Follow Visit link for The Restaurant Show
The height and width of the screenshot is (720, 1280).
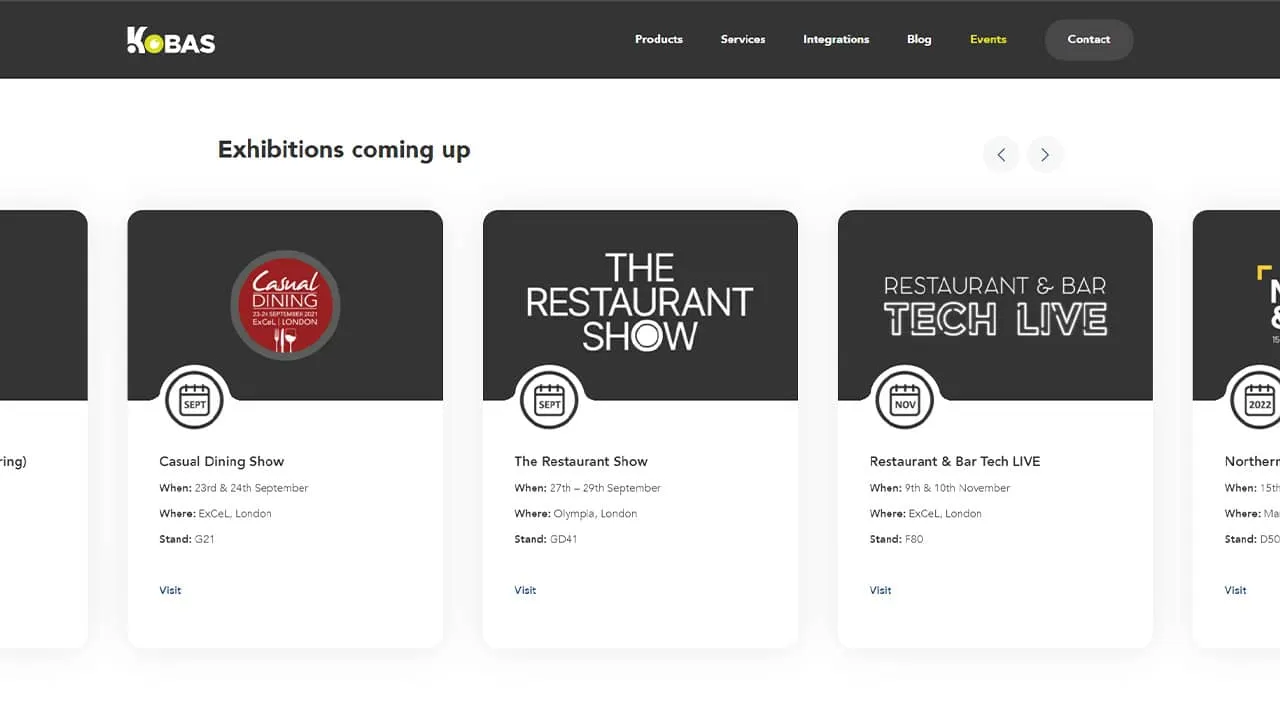[525, 590]
